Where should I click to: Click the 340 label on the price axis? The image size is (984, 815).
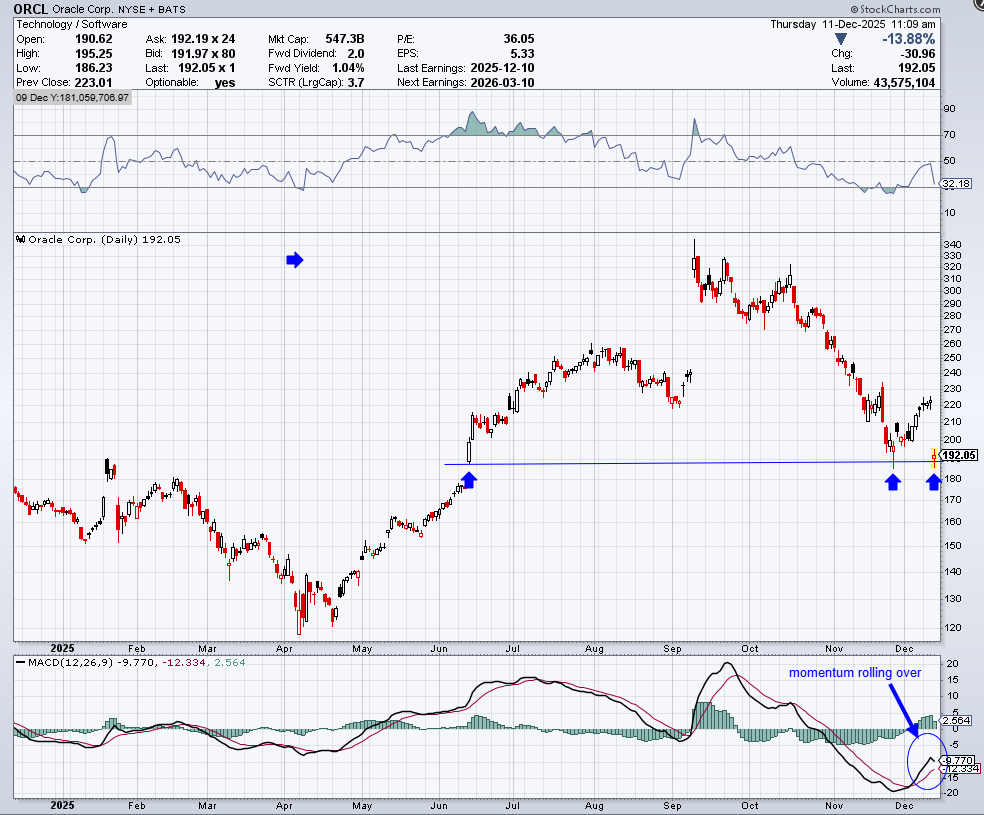tap(952, 244)
